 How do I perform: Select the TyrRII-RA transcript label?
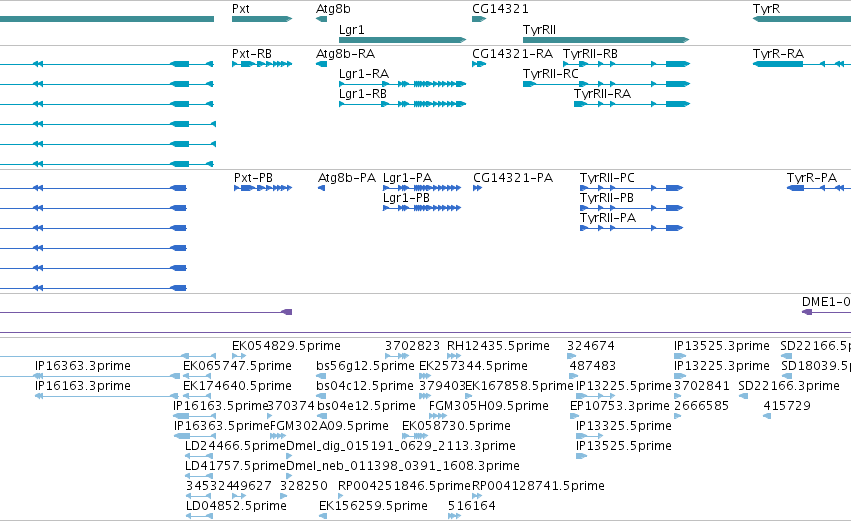pyautogui.click(x=602, y=94)
